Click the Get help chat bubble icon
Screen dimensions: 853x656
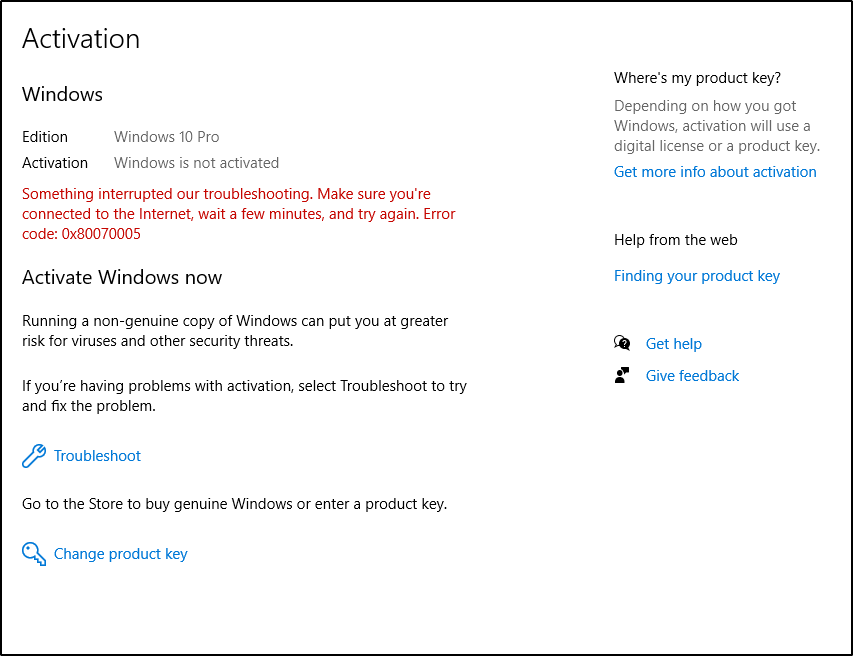(622, 343)
